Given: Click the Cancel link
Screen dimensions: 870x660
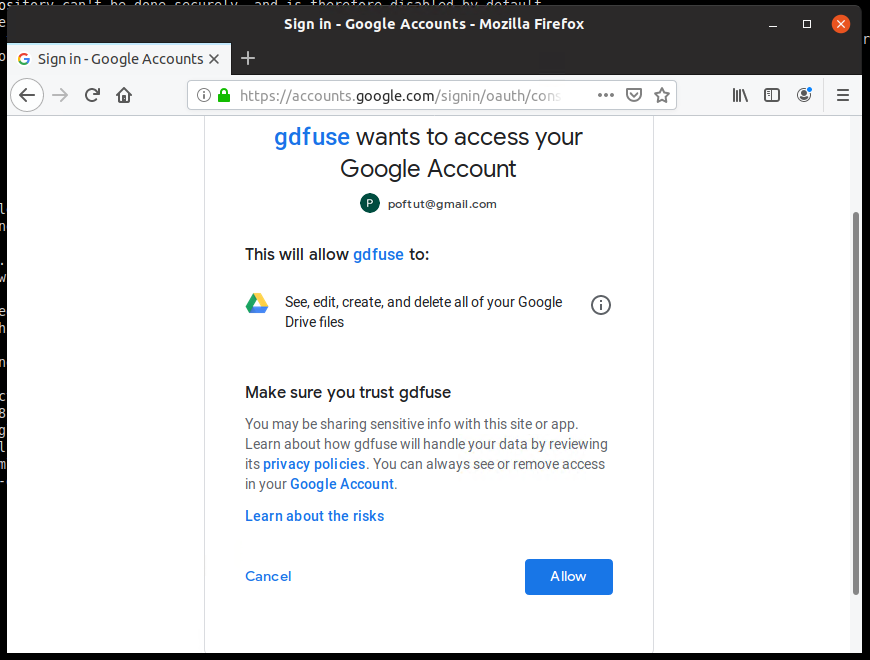Looking at the screenshot, I should [268, 576].
